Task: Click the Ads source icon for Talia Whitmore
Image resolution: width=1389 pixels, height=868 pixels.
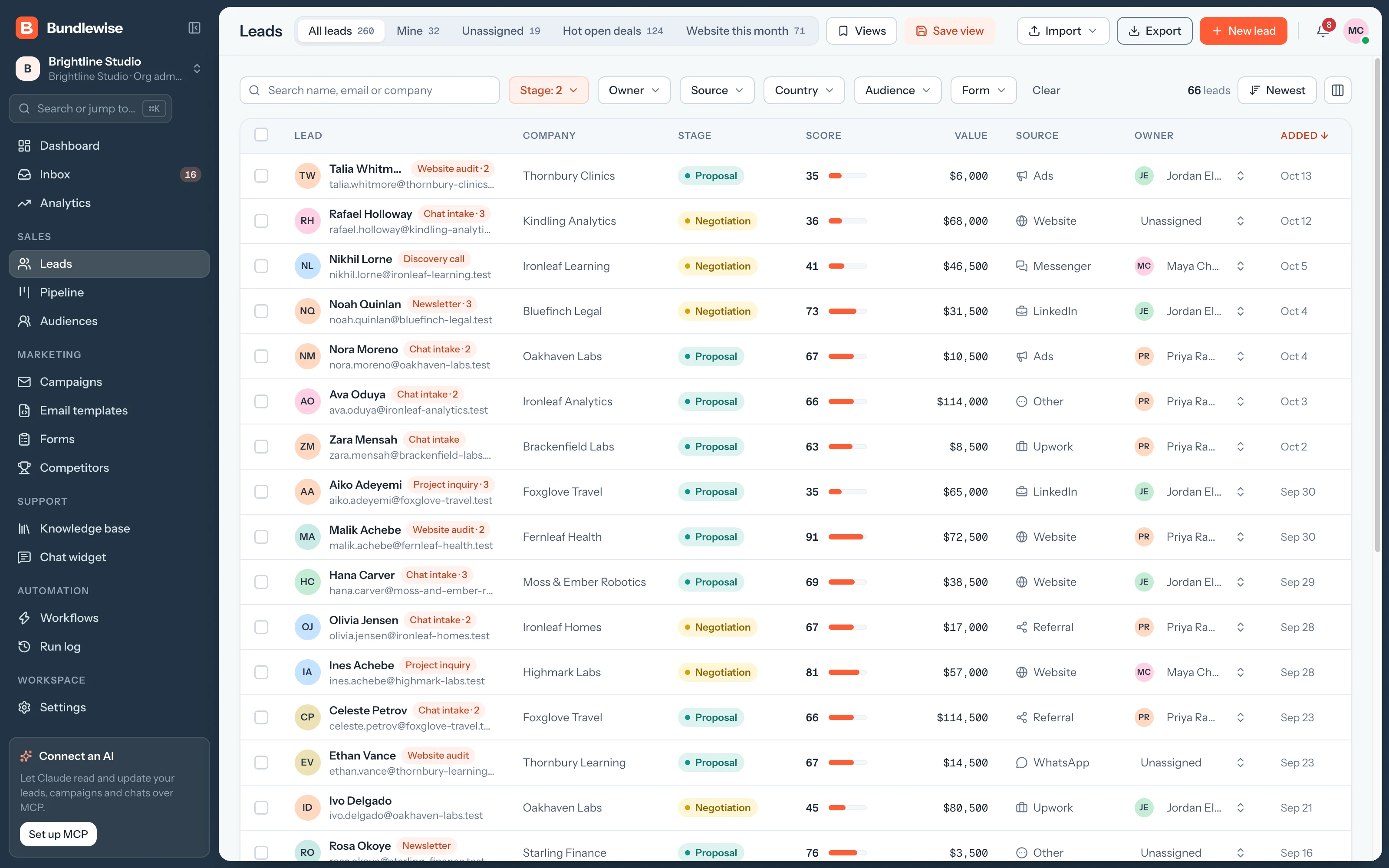Action: click(x=1022, y=176)
